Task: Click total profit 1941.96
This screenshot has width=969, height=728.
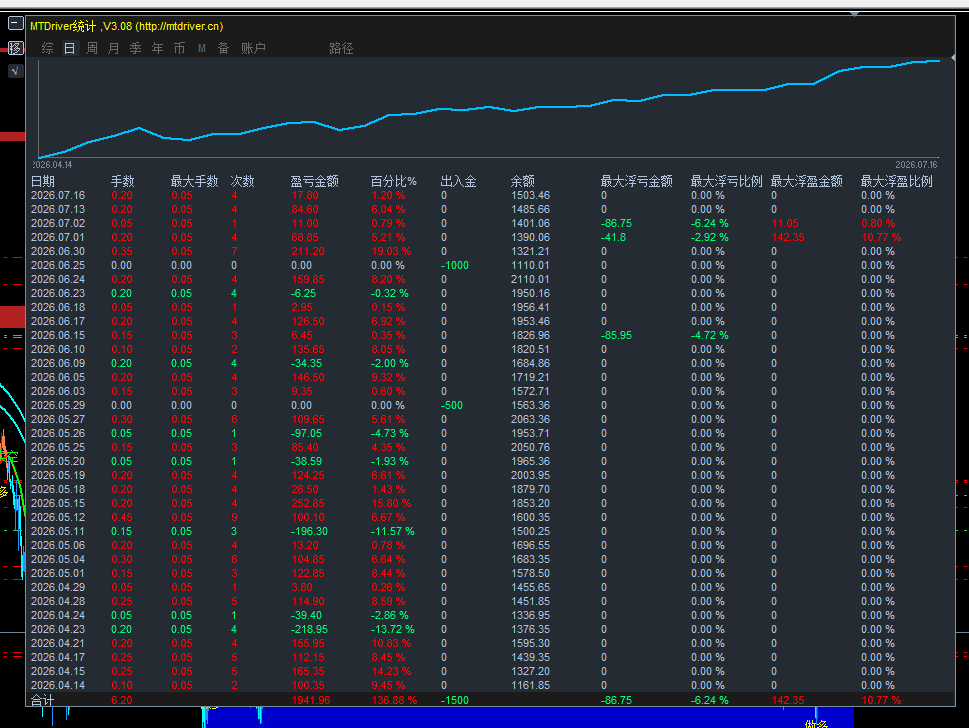Action: point(311,700)
